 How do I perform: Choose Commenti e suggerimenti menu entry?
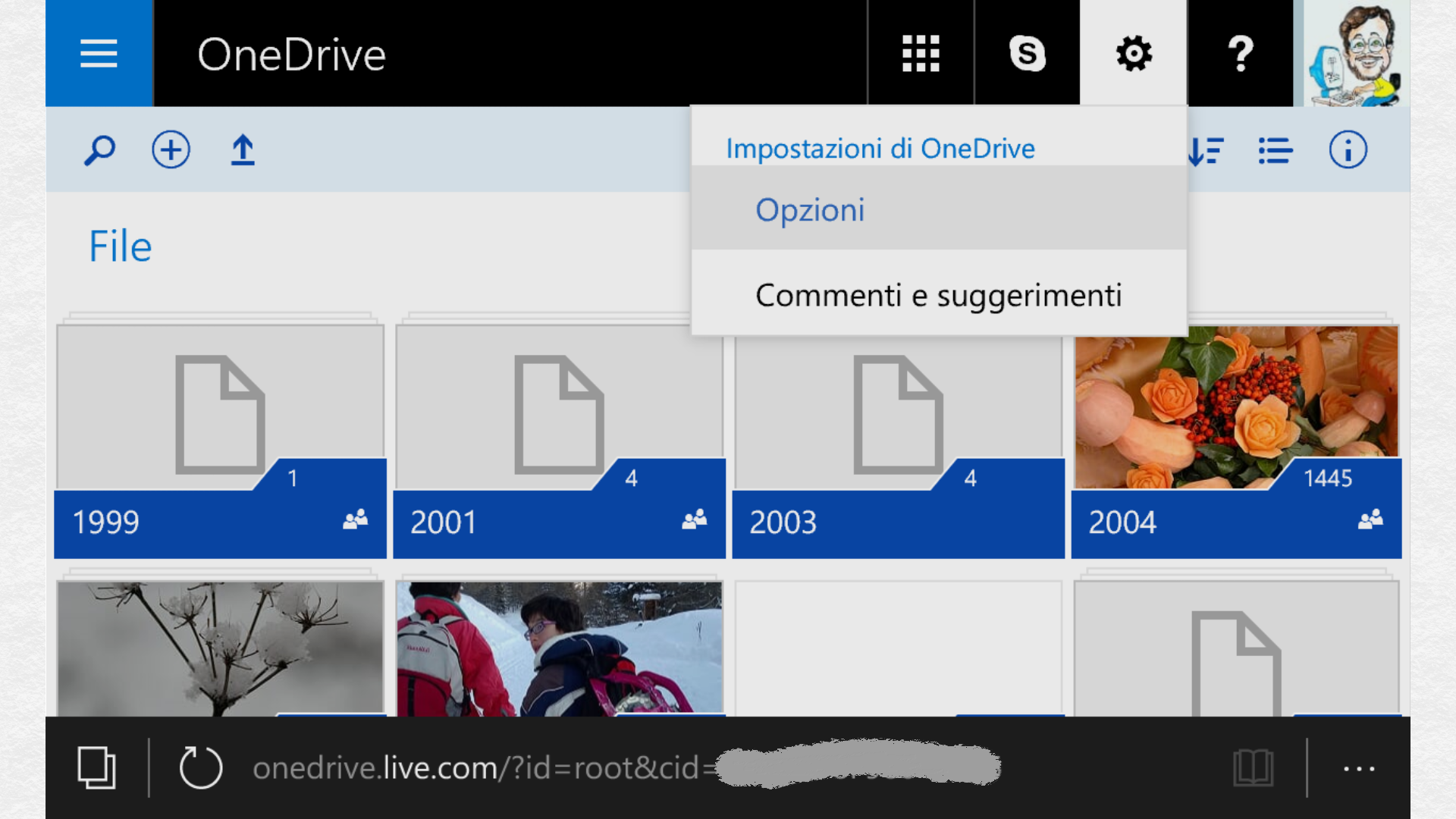click(x=938, y=295)
